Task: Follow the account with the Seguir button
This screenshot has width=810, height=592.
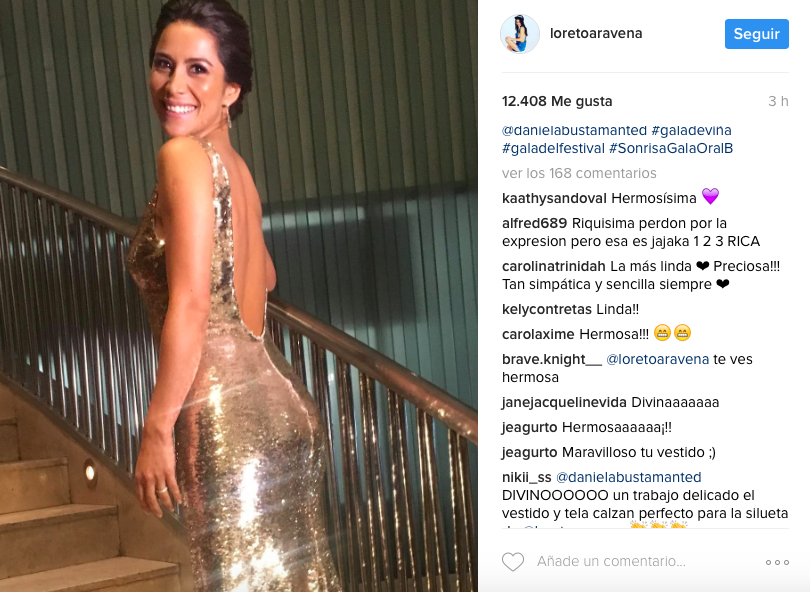Action: coord(756,34)
